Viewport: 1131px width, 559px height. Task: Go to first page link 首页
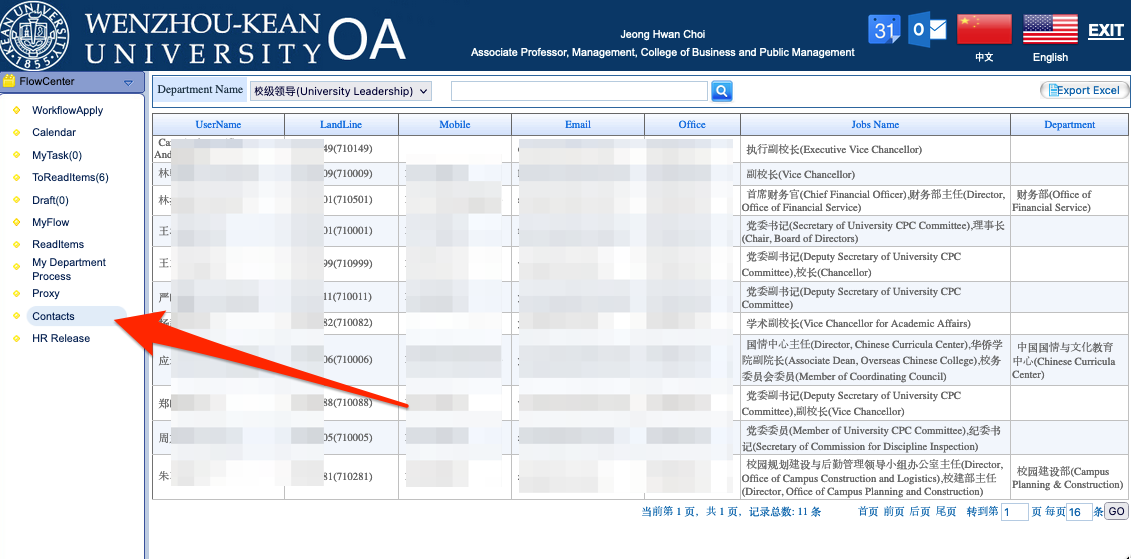[x=868, y=511]
